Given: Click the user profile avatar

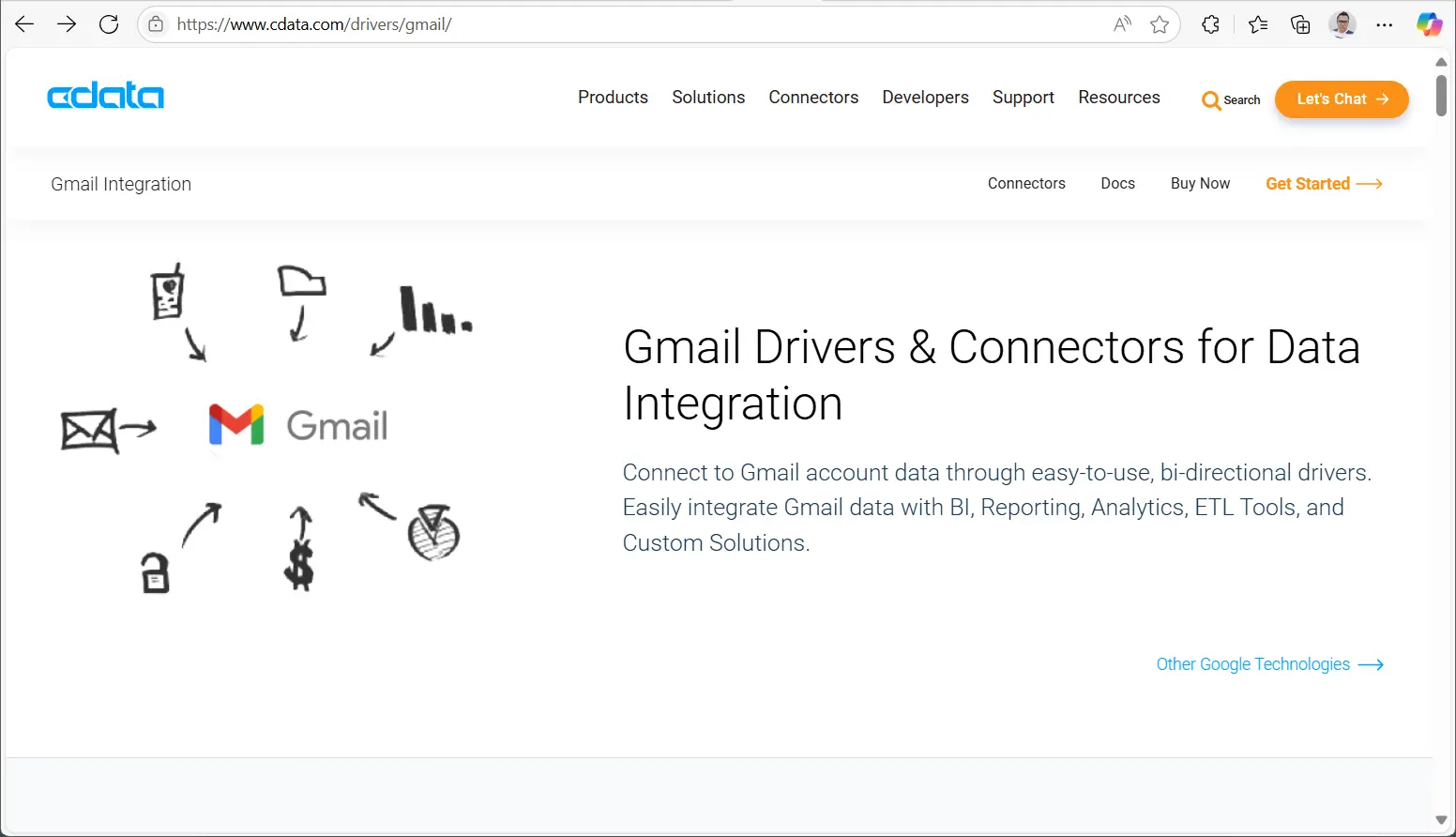Looking at the screenshot, I should tap(1342, 24).
